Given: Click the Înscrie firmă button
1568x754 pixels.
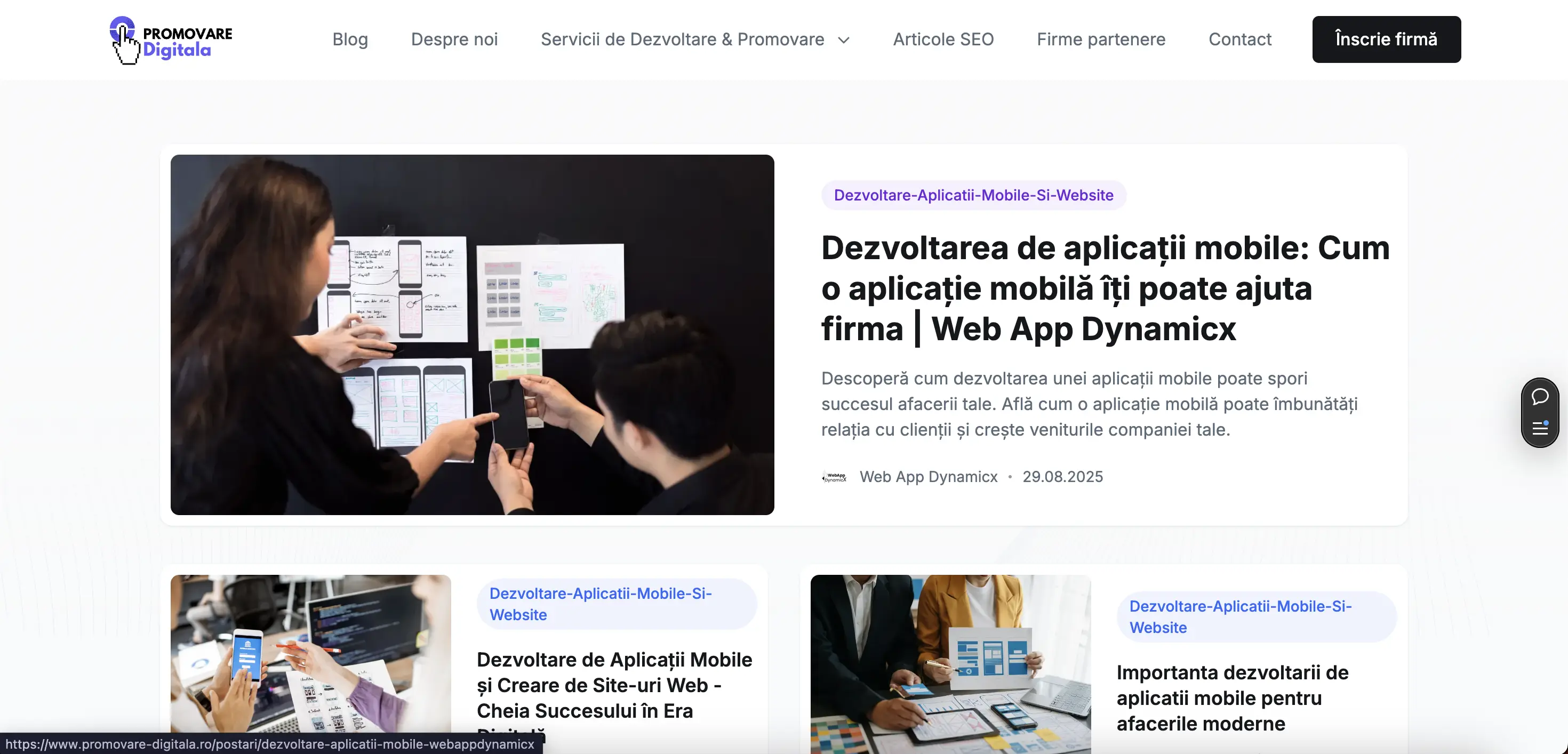Looking at the screenshot, I should 1386,39.
